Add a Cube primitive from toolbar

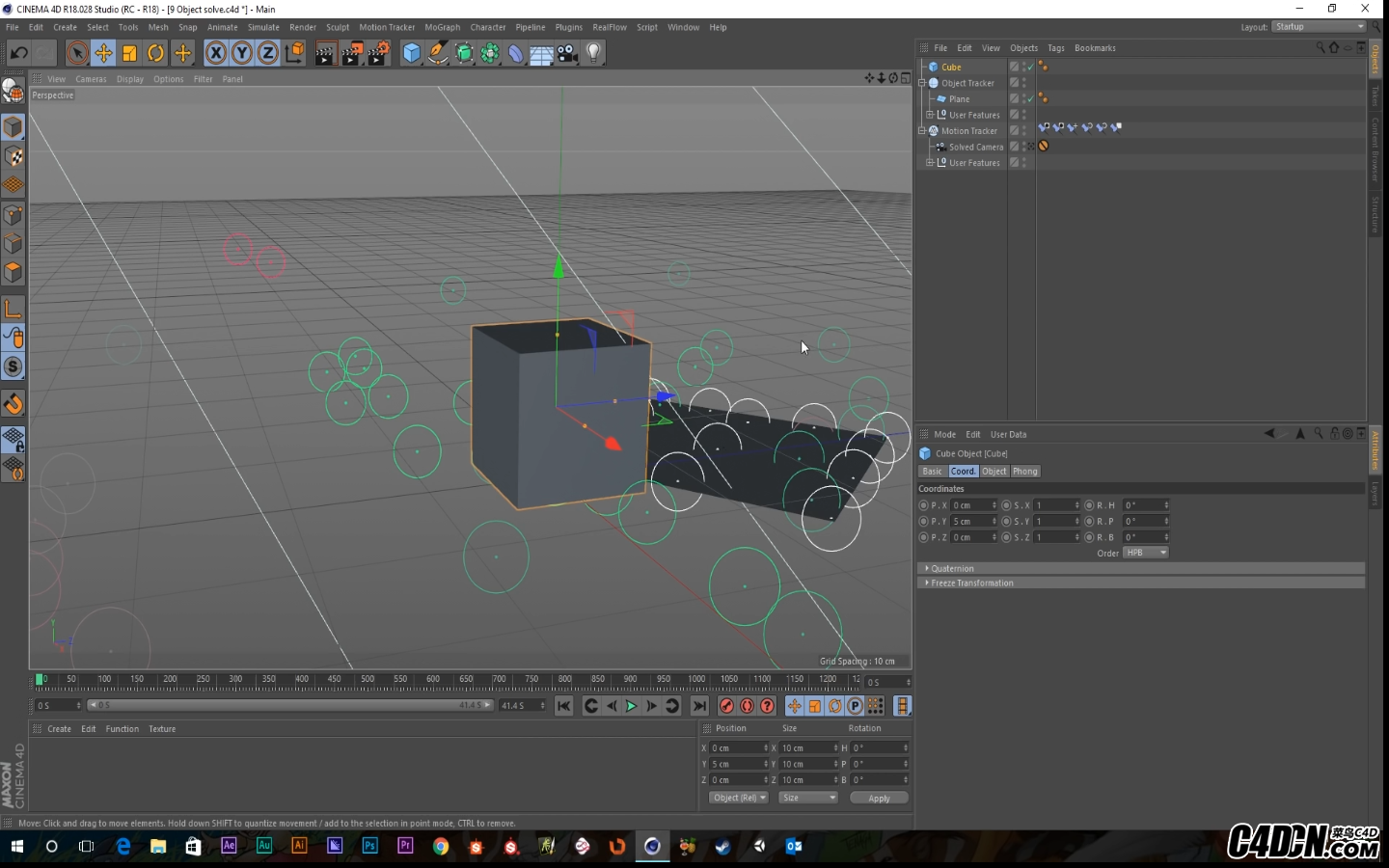coord(412,53)
